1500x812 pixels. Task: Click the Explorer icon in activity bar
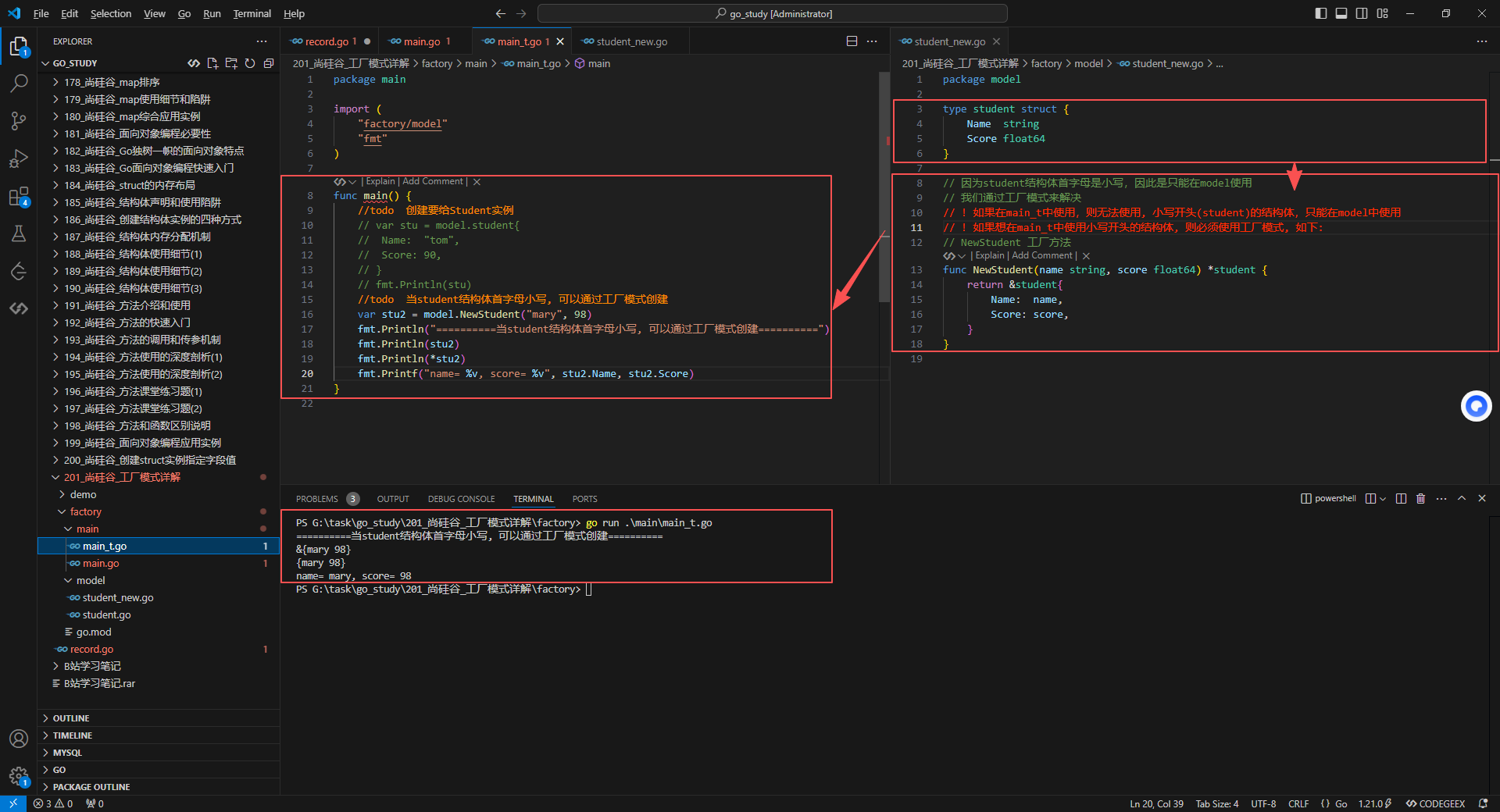19,47
